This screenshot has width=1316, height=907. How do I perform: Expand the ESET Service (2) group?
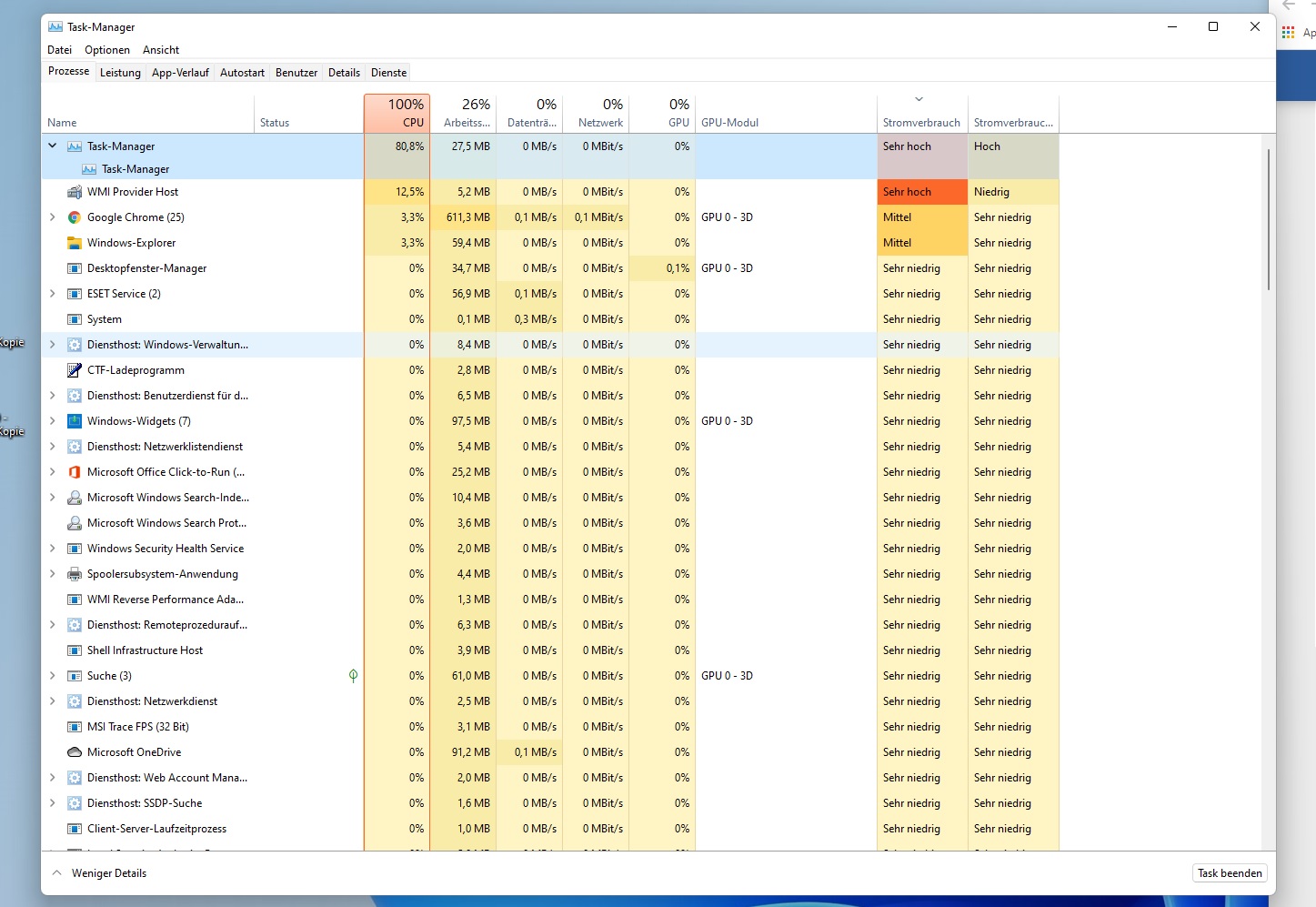point(52,294)
